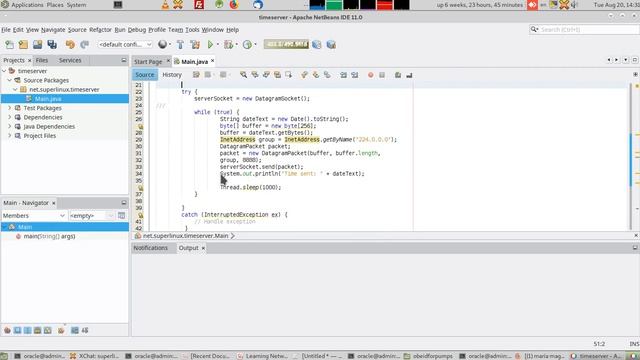
Task: Click the Shift Line Right icon in editor toolbar
Action: pyautogui.click(x=355, y=75)
